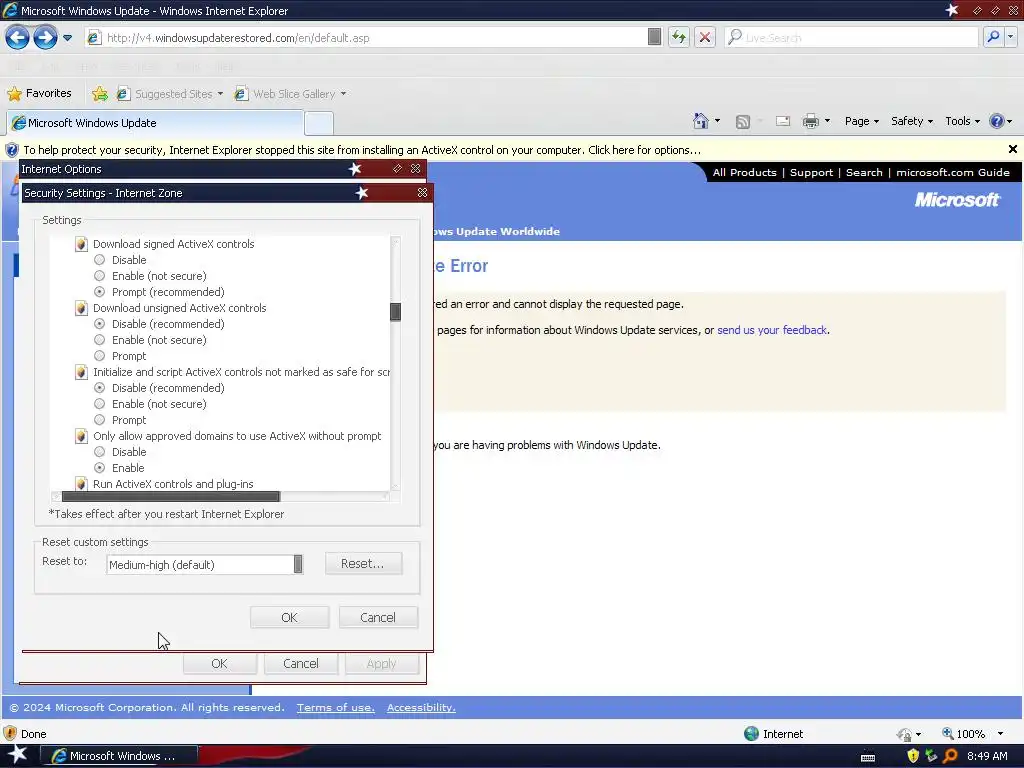The image size is (1024, 768).
Task: Click Cancel in Internet Options dialog
Action: coord(300,664)
